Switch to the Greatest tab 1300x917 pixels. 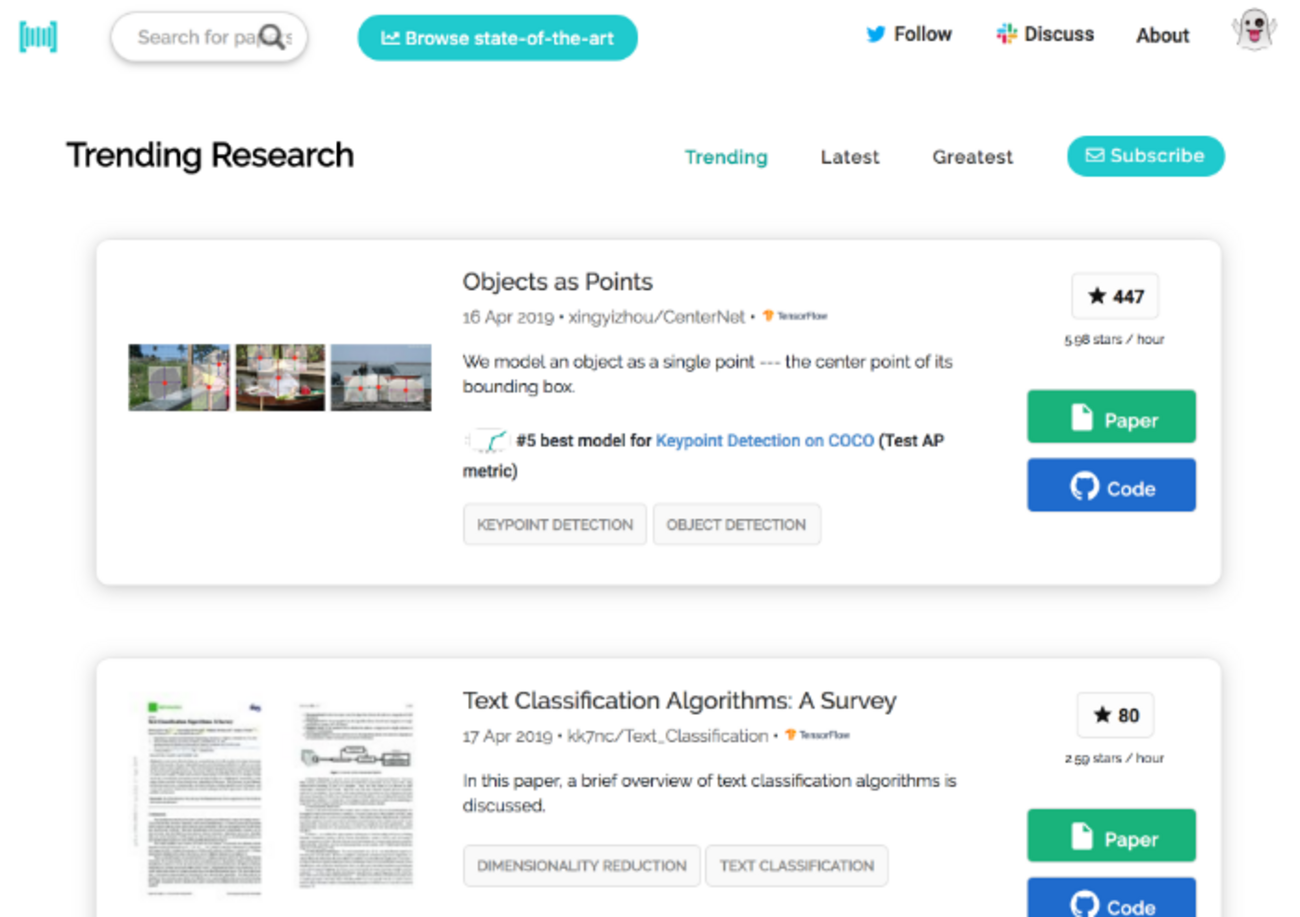click(x=972, y=157)
